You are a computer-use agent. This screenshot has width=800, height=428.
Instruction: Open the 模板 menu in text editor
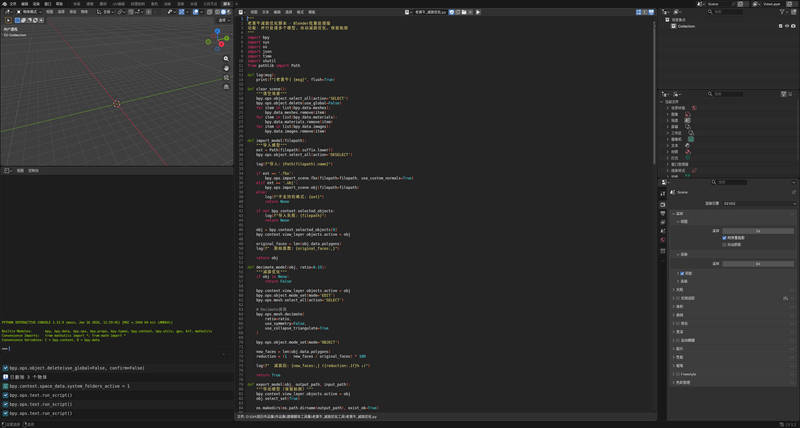(311, 12)
